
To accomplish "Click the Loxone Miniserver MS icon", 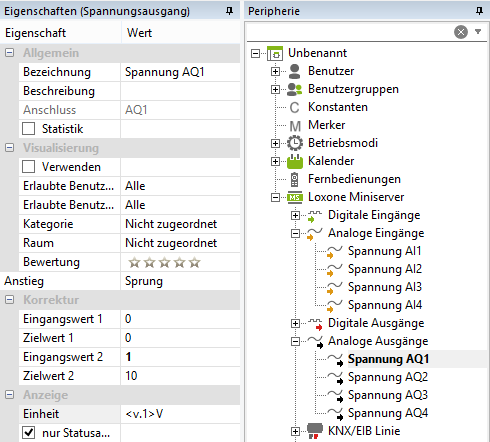I will 295,198.
